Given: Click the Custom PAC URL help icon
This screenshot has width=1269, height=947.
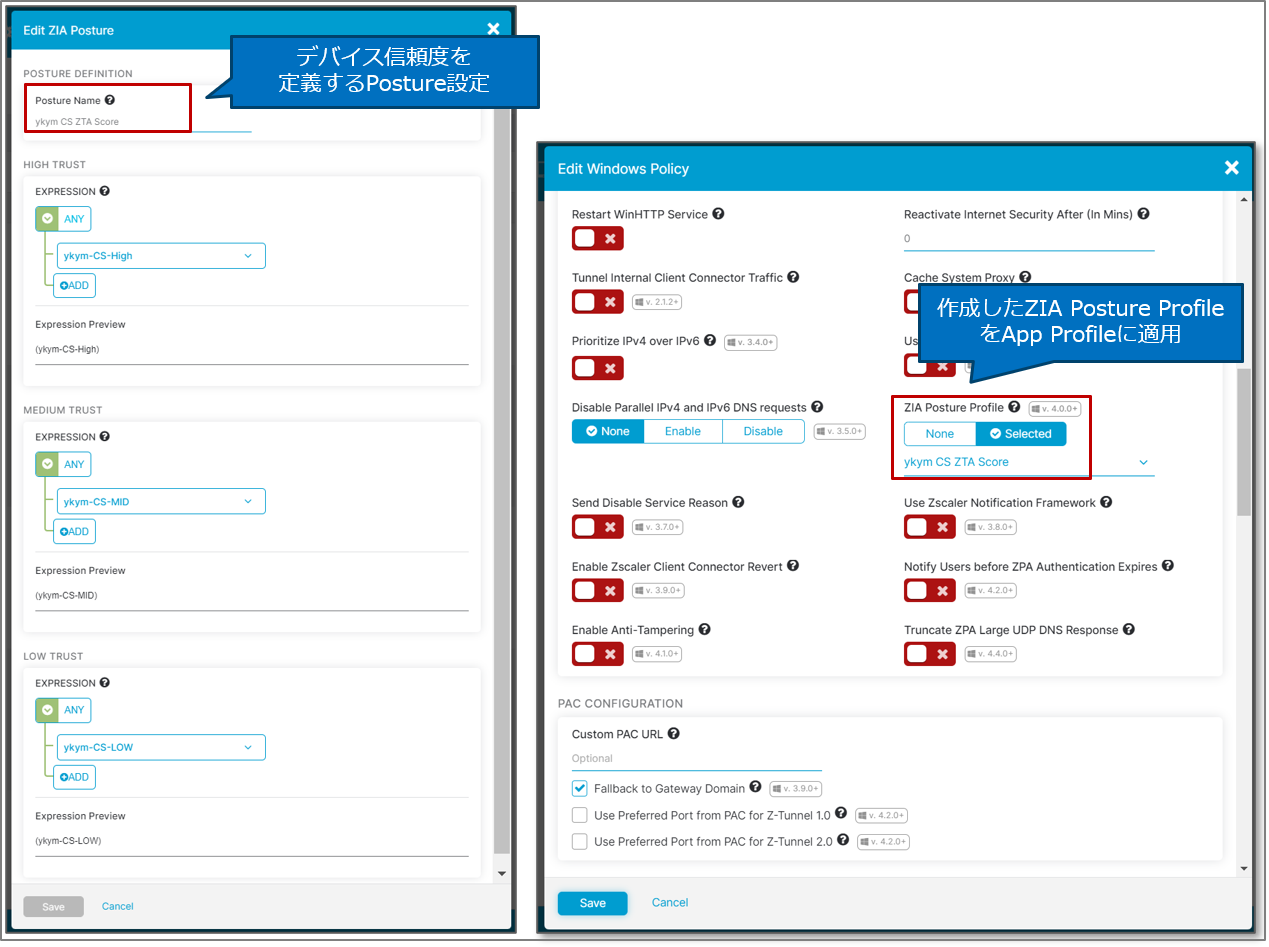Looking at the screenshot, I should (x=673, y=733).
